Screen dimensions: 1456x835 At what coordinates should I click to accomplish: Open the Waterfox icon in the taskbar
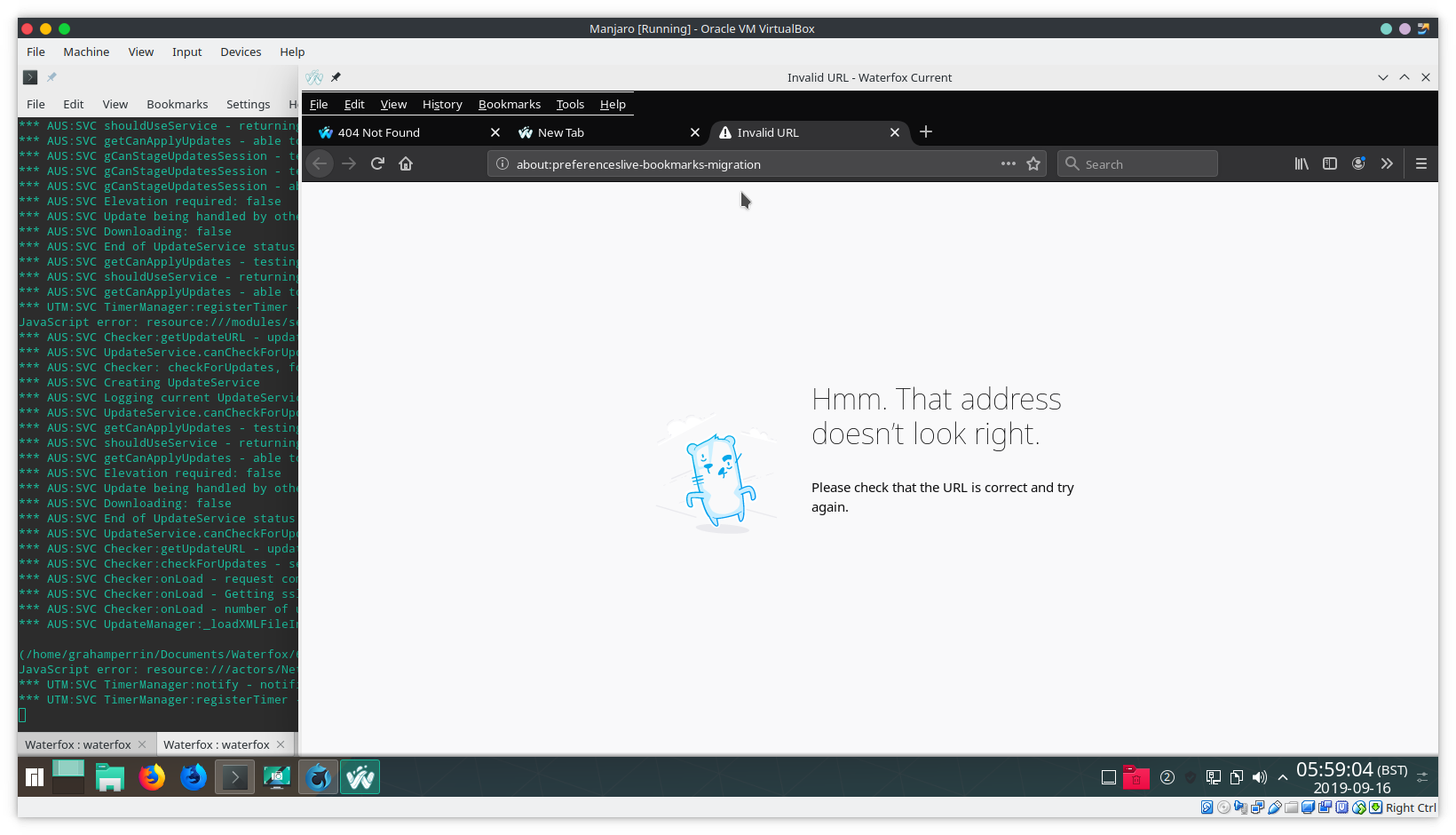coord(360,776)
